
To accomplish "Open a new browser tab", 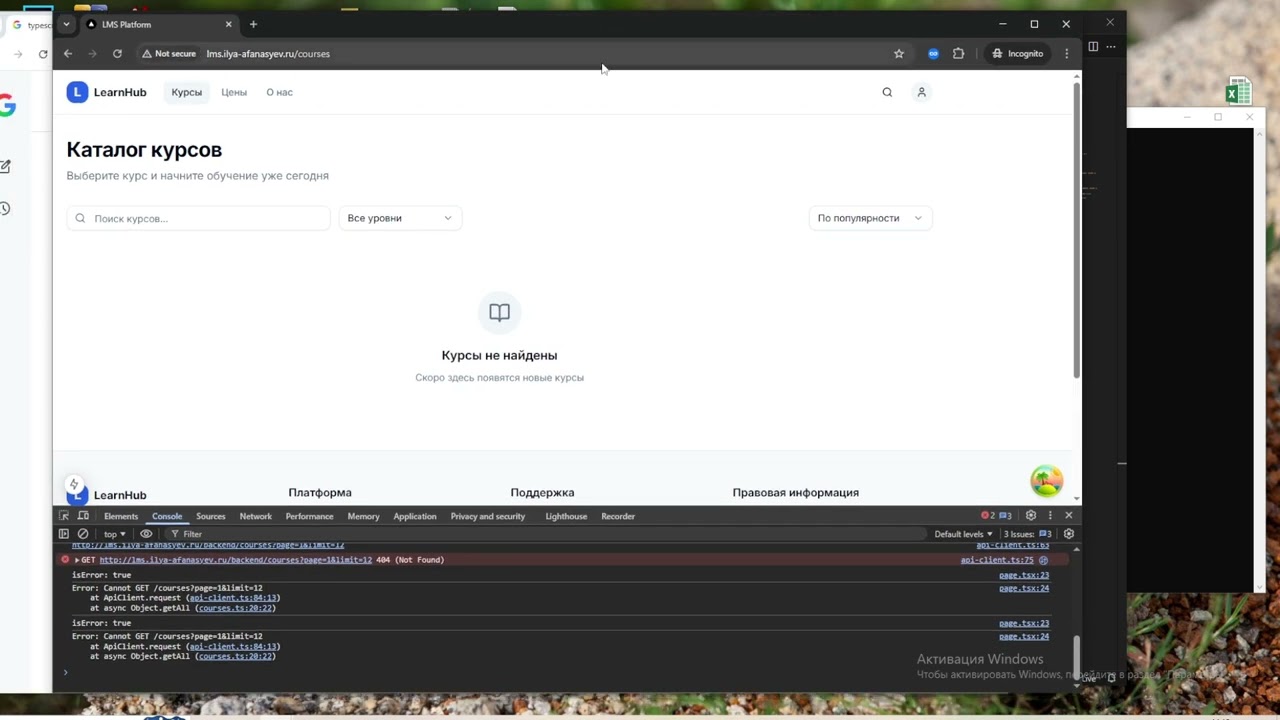I will click(253, 24).
